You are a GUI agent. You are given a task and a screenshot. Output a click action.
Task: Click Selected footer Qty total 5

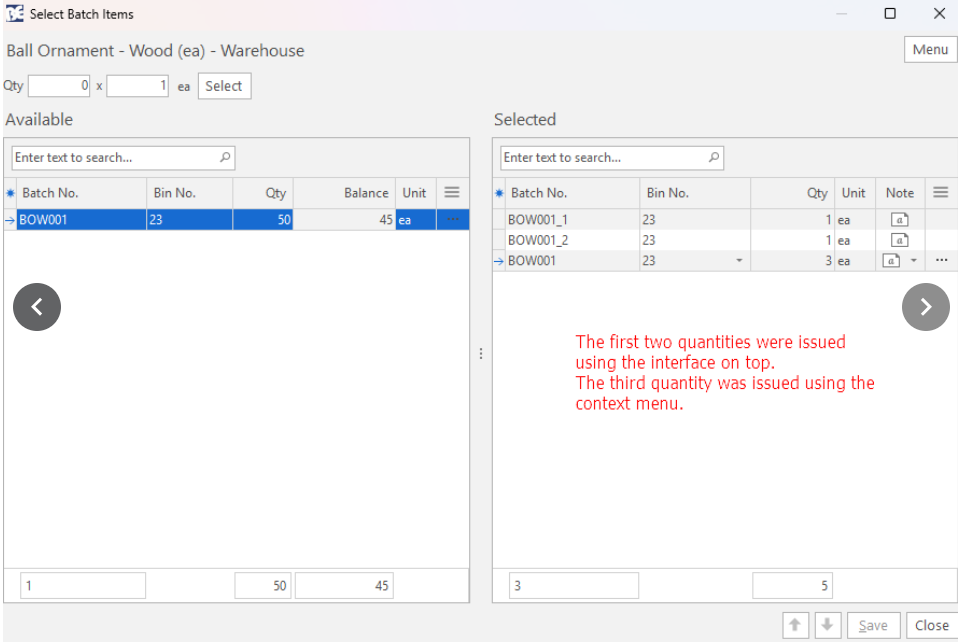[x=792, y=586]
